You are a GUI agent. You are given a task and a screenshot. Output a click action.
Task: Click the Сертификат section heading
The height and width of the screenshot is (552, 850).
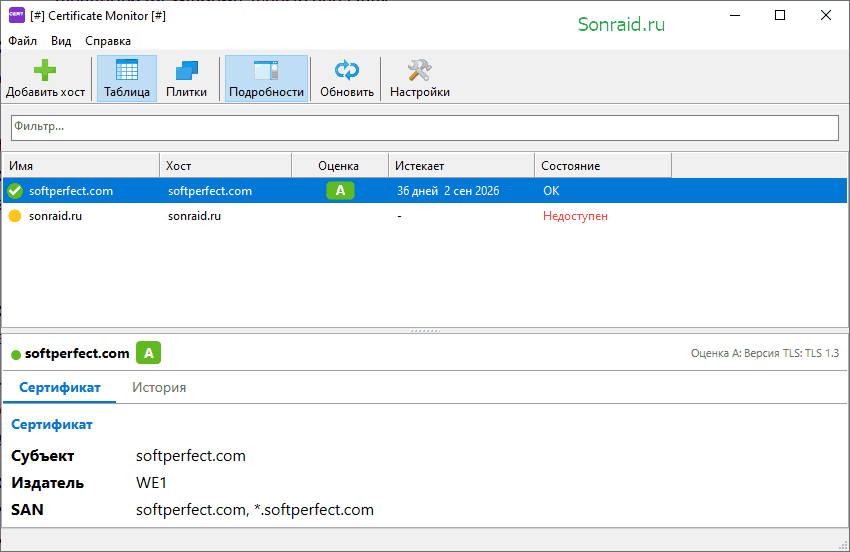click(52, 425)
